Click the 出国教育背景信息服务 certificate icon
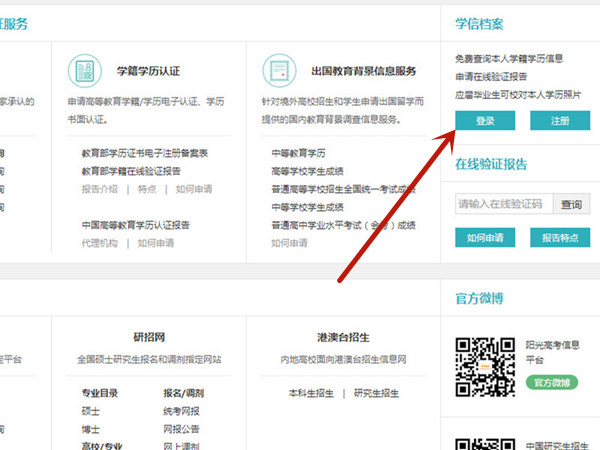Screen dimensions: 600x450 (279, 70)
